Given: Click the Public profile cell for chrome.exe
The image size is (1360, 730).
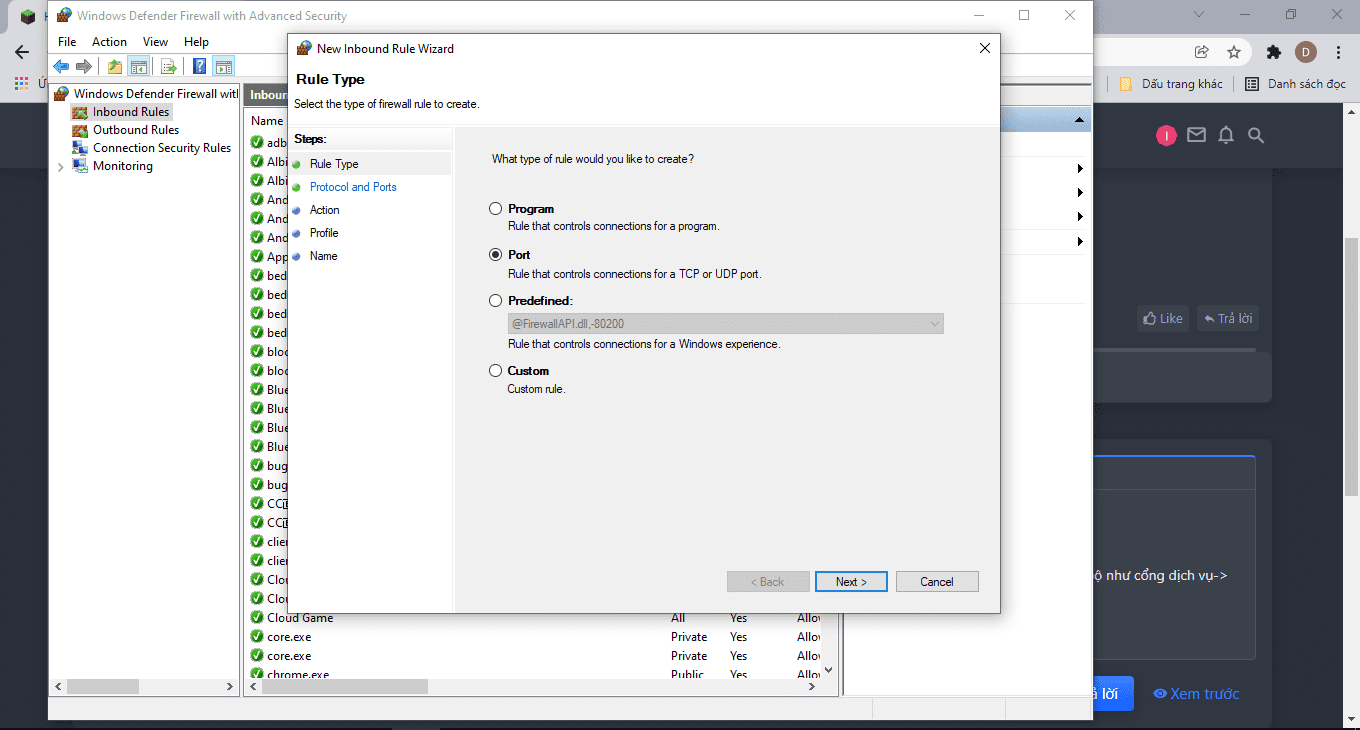Looking at the screenshot, I should pos(688,674).
